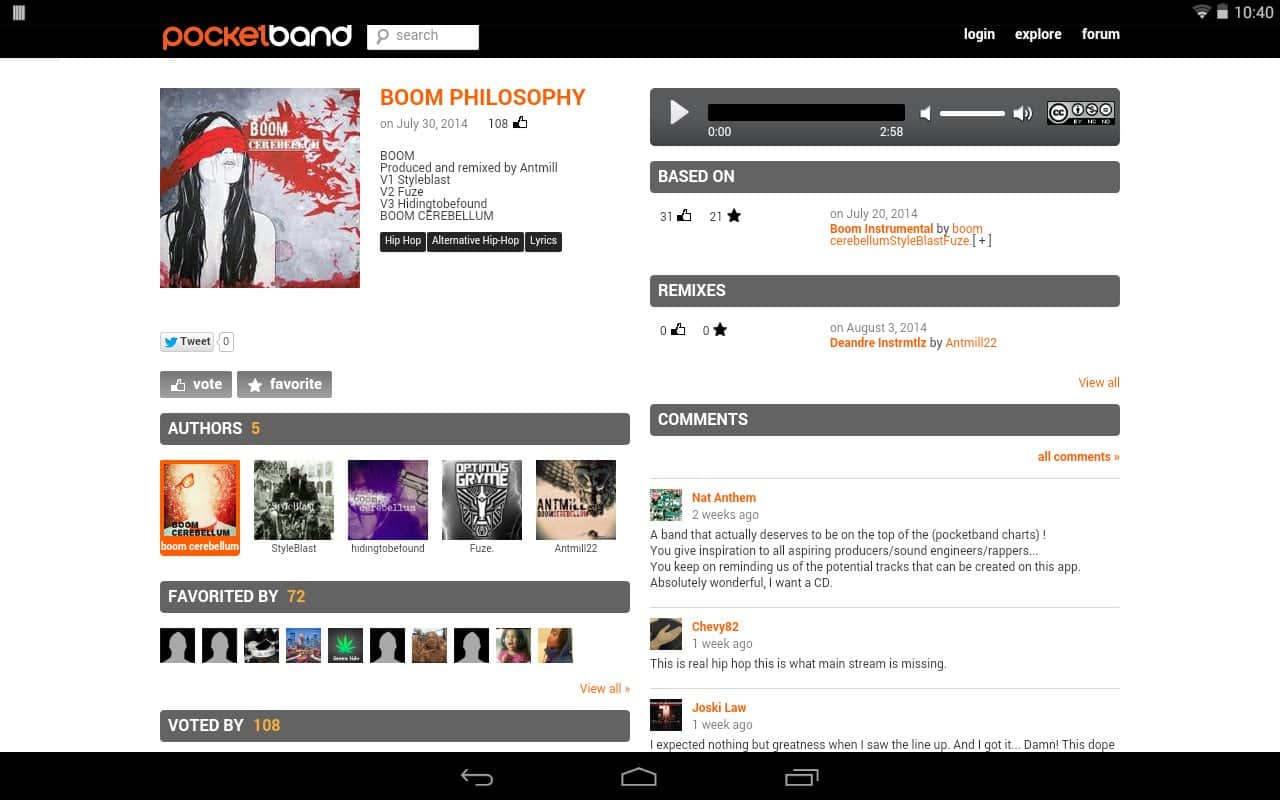Click the thumbs-up icon next to 108
Image resolution: width=1280 pixels, height=800 pixels.
click(x=520, y=123)
